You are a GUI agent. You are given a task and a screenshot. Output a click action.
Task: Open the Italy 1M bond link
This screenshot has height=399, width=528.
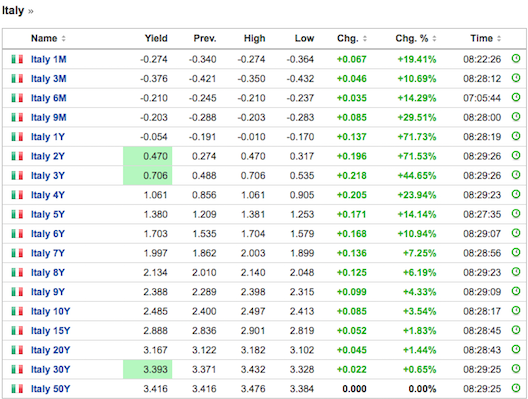[x=48, y=59]
